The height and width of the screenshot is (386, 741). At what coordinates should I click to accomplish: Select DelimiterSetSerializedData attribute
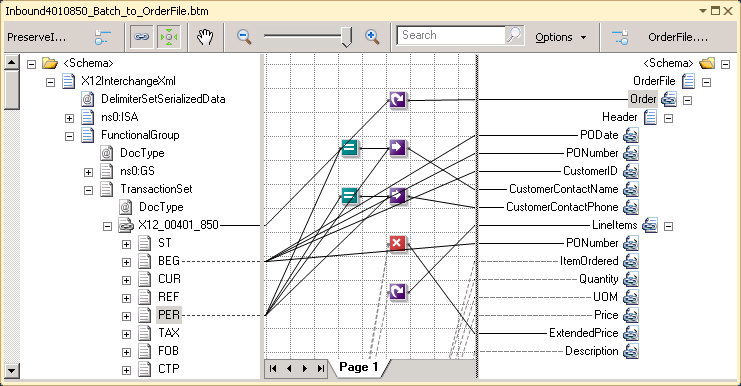163,99
